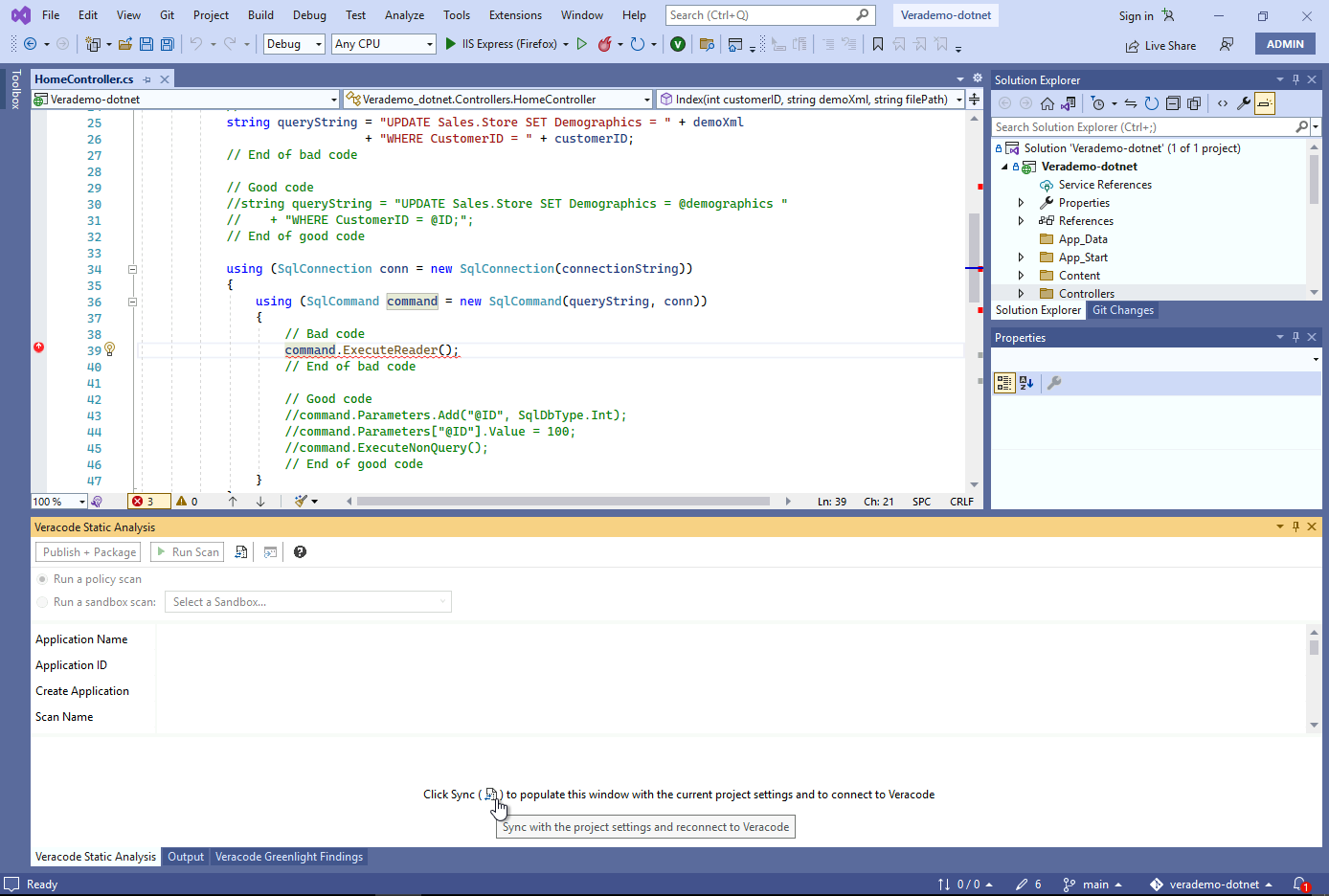1329x896 pixels.
Task: Toggle the highlighted Preview Selected Items icon
Action: [x=1265, y=103]
